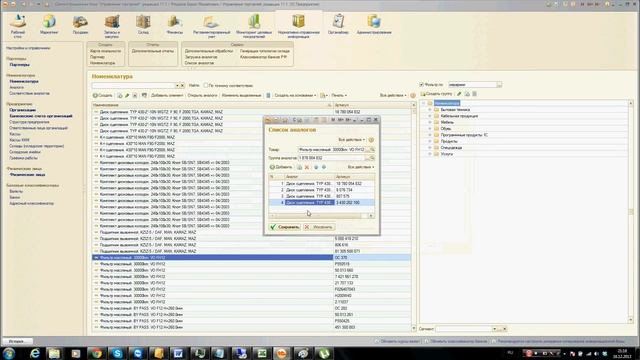Click help icon at right of Номенклатура toolbar
The height and width of the screenshot is (360, 640).
point(413,96)
